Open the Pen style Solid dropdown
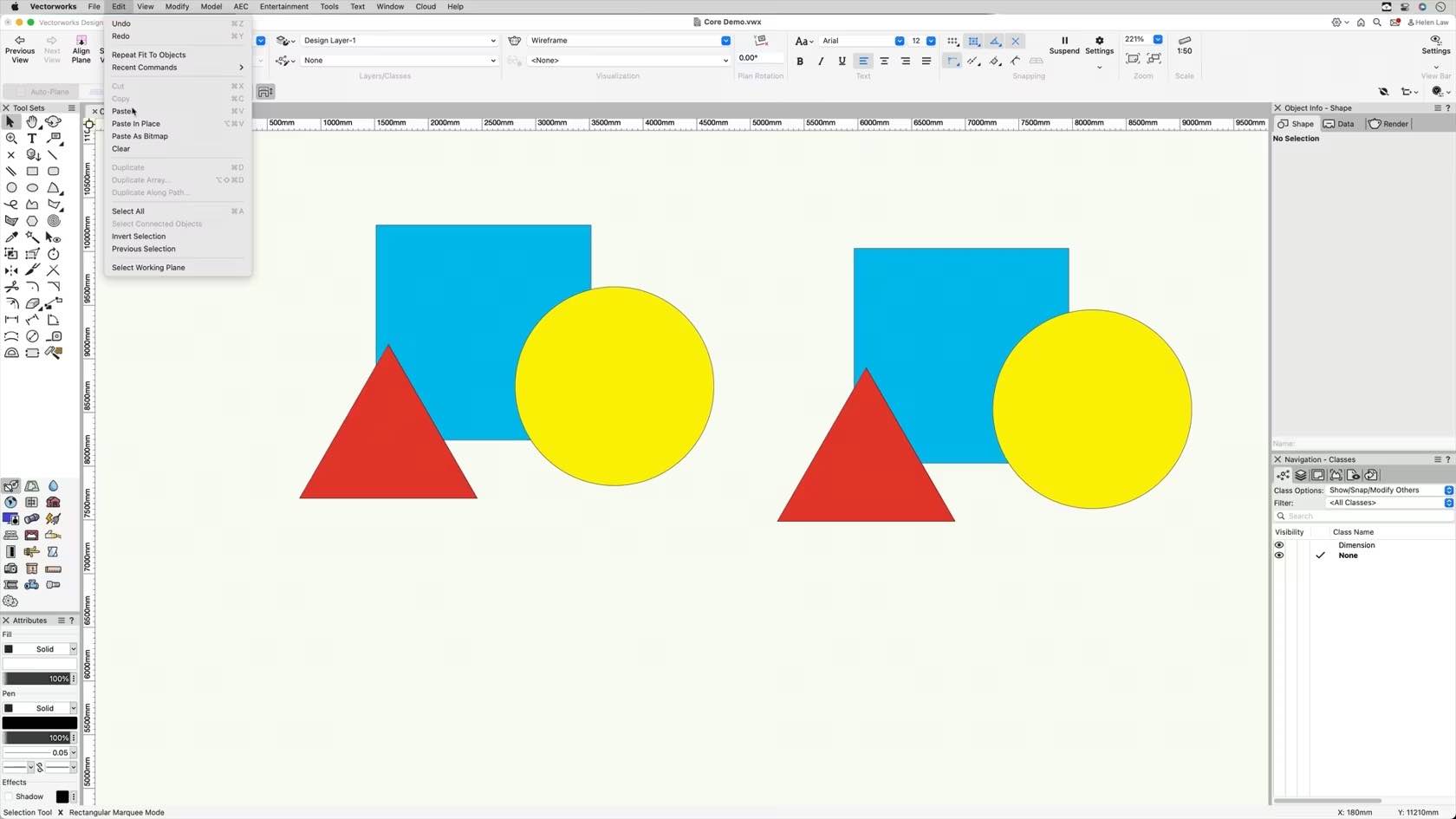The width and height of the screenshot is (1456, 819). click(40, 708)
